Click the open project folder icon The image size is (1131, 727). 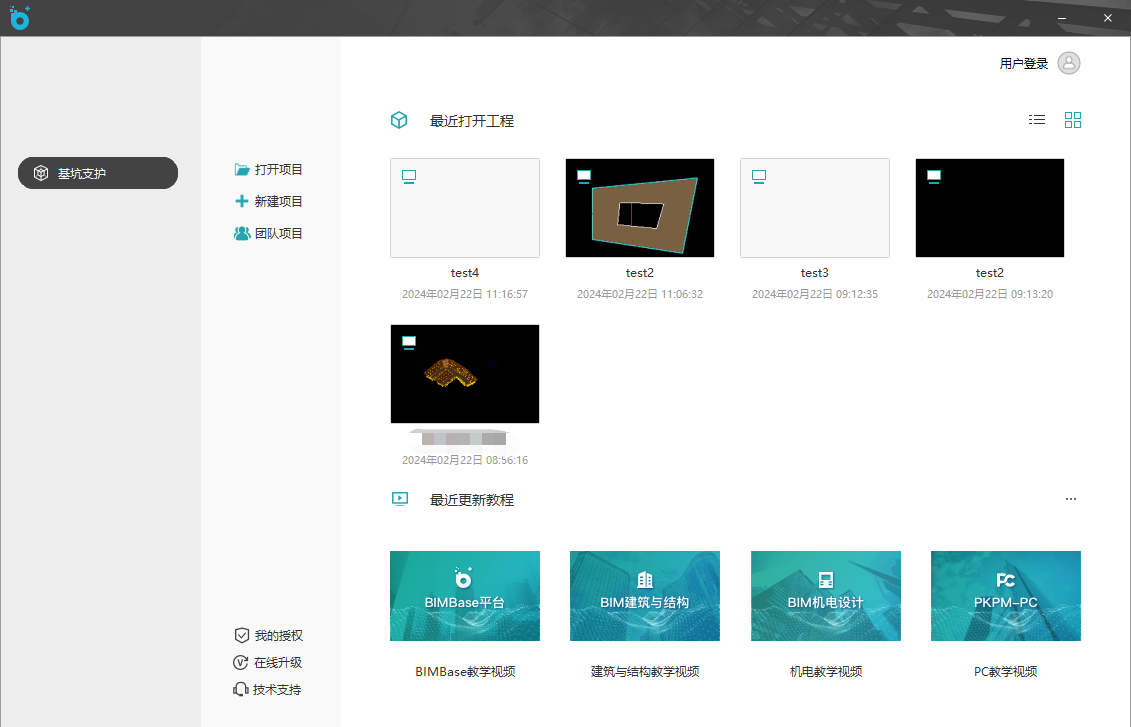242,170
